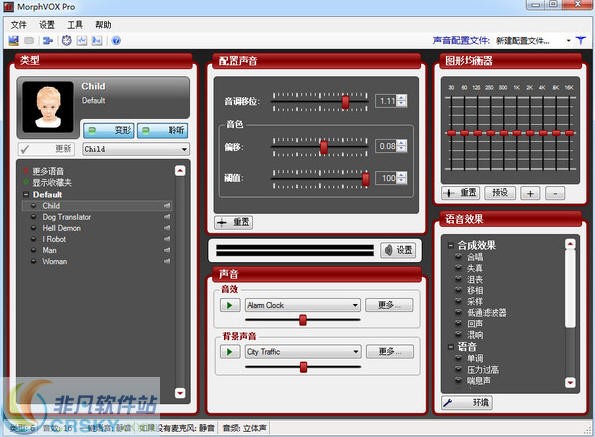Play the Alarm Clock sound effect
This screenshot has width=595, height=437.
pyautogui.click(x=230, y=305)
